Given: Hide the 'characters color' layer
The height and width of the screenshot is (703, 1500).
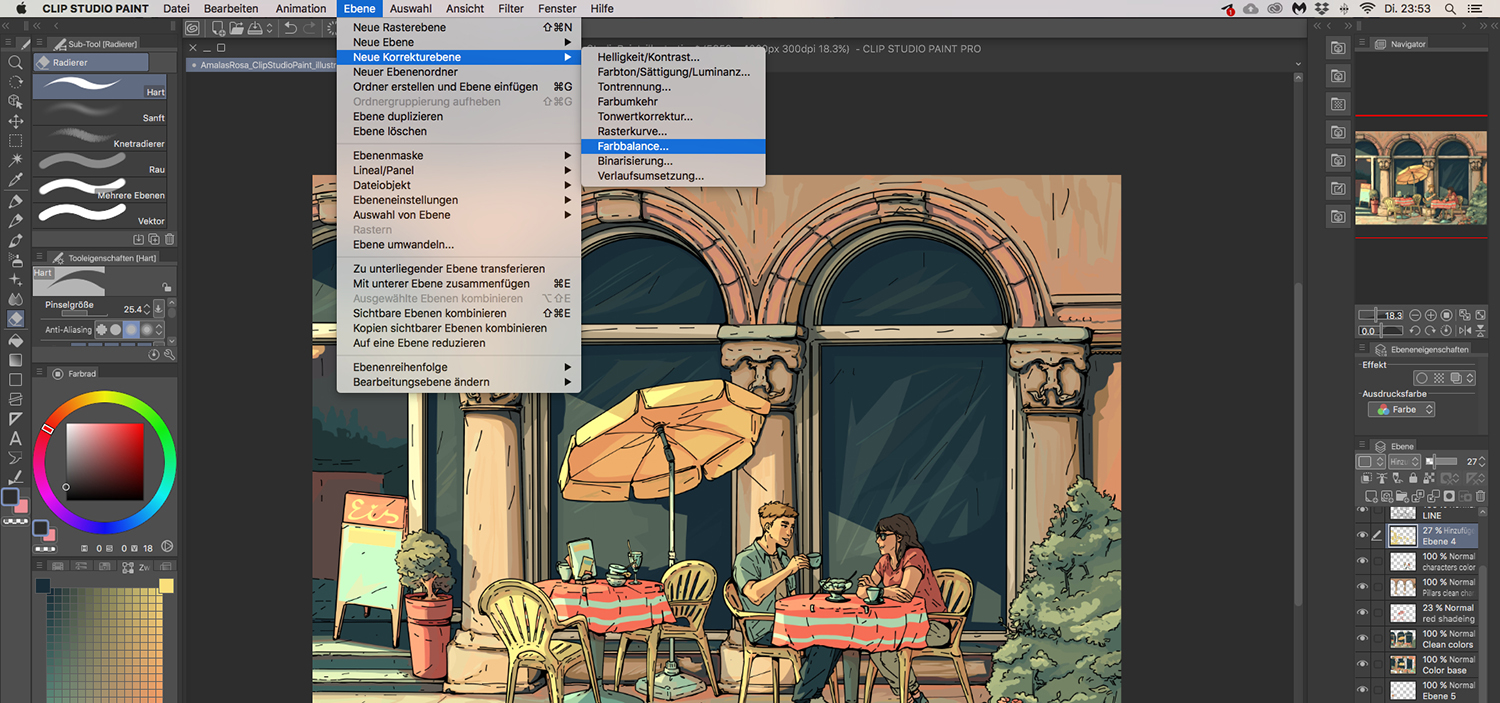Looking at the screenshot, I should tap(1362, 561).
